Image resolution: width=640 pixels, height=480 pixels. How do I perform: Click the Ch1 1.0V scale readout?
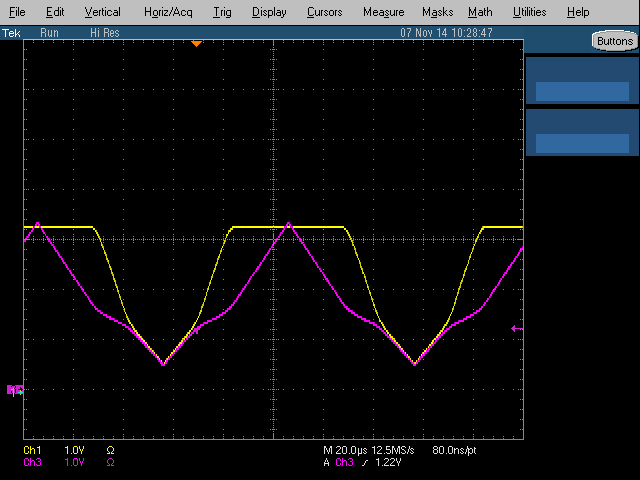(x=74, y=450)
